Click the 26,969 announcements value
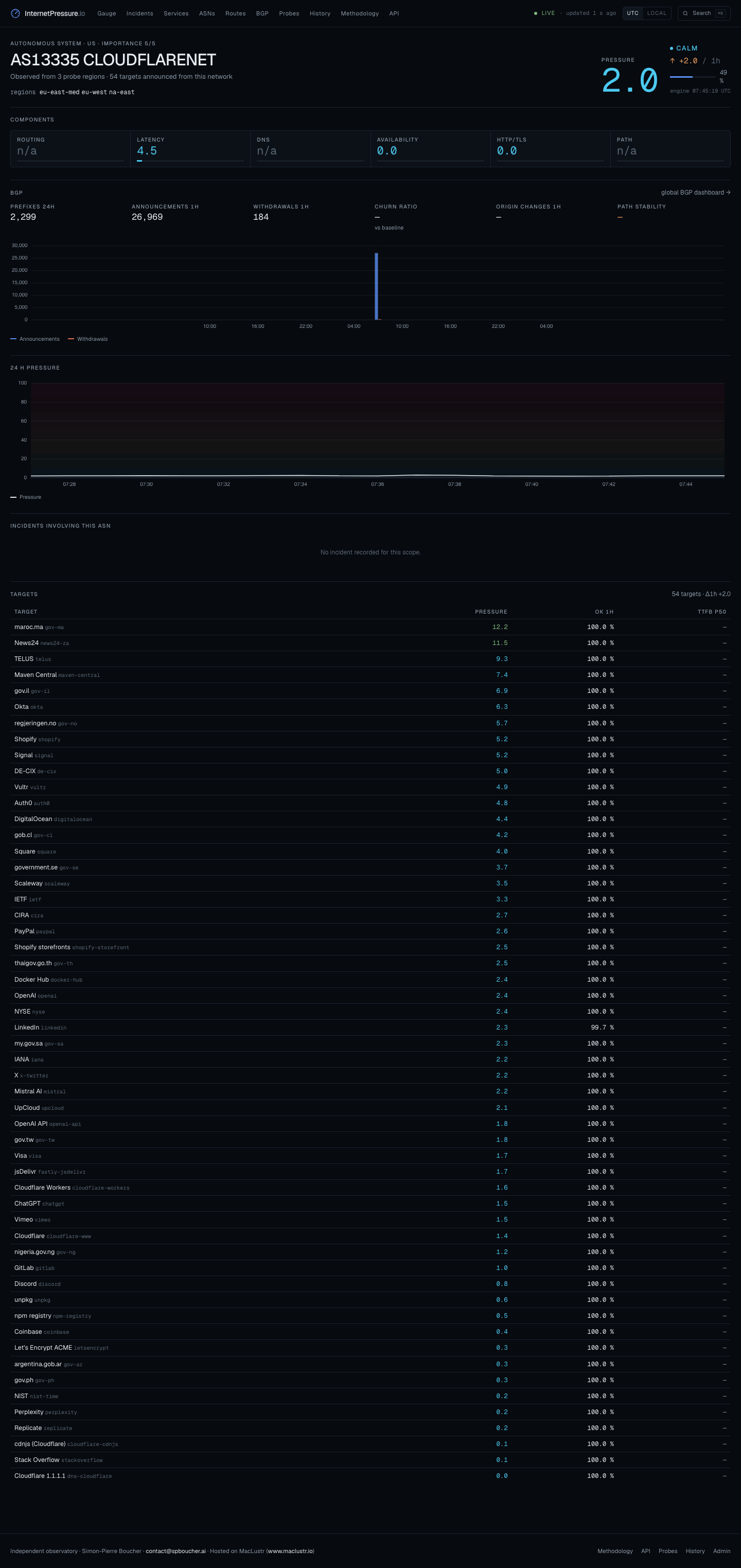 click(x=147, y=217)
